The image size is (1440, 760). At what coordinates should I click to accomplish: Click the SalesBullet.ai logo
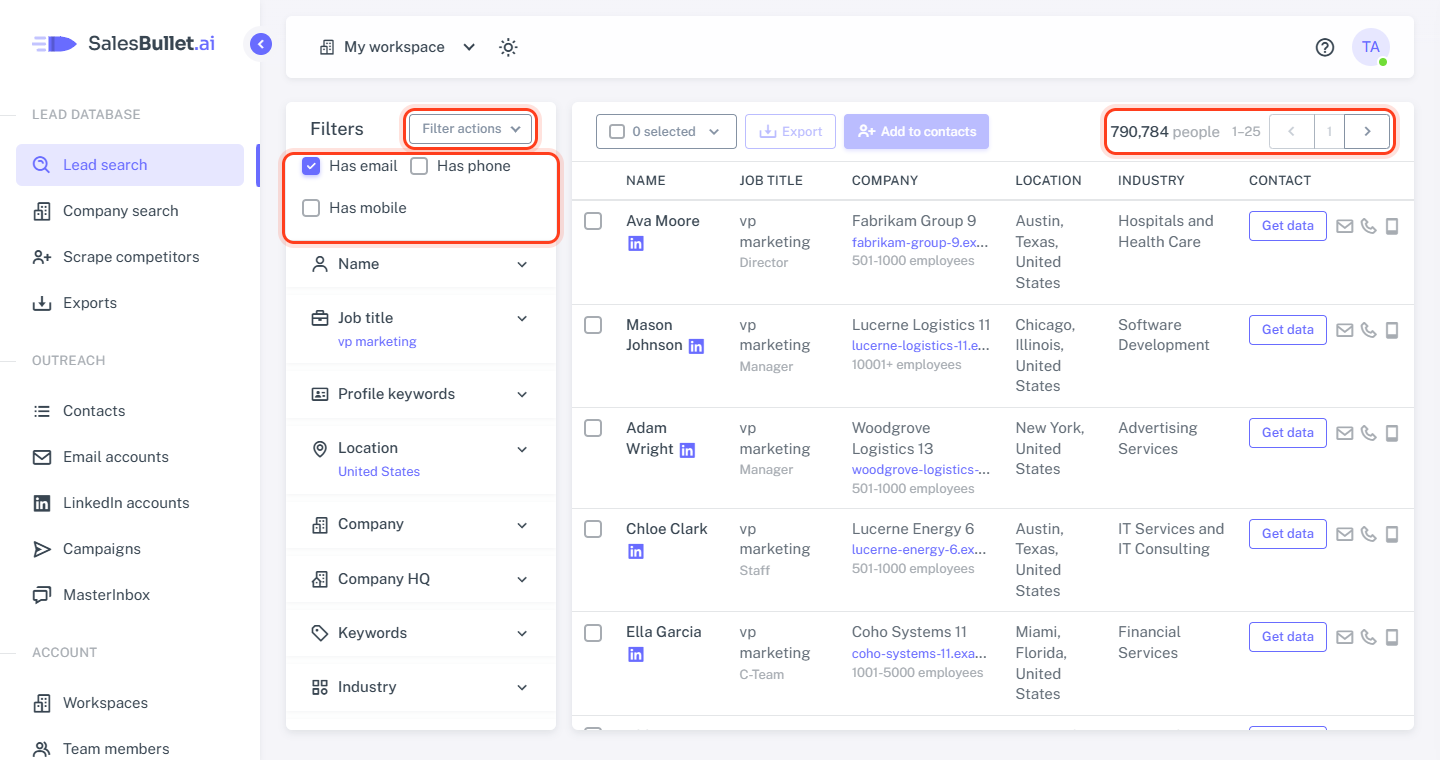click(x=123, y=43)
